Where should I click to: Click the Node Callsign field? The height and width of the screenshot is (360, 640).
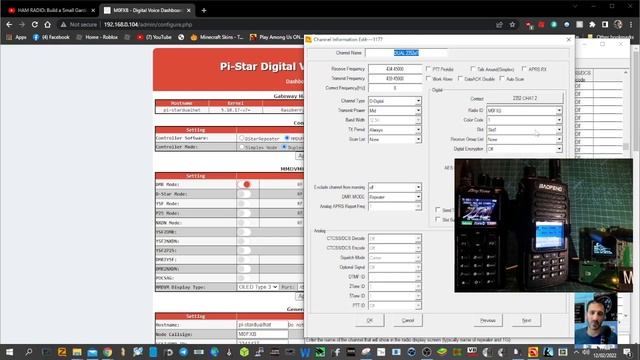[263, 334]
